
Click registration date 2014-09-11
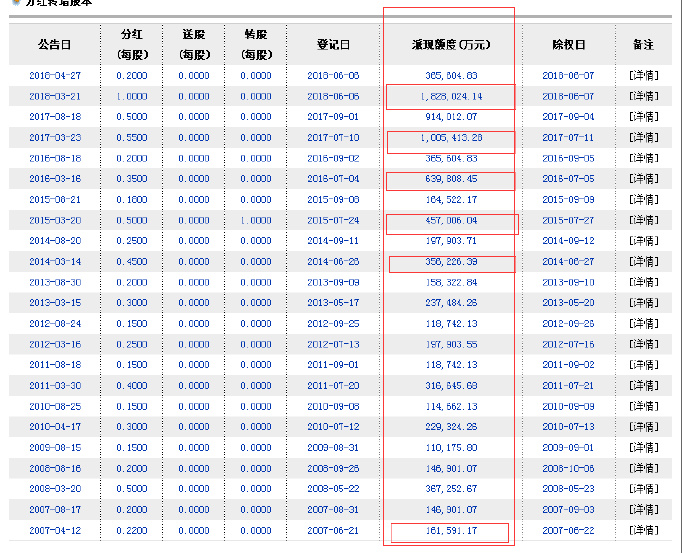click(x=333, y=241)
